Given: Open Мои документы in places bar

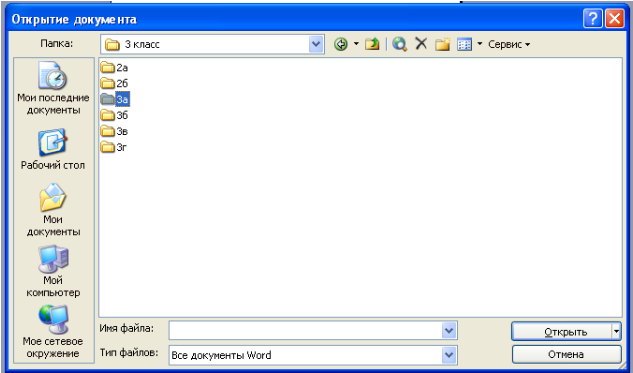Looking at the screenshot, I should point(53,210).
